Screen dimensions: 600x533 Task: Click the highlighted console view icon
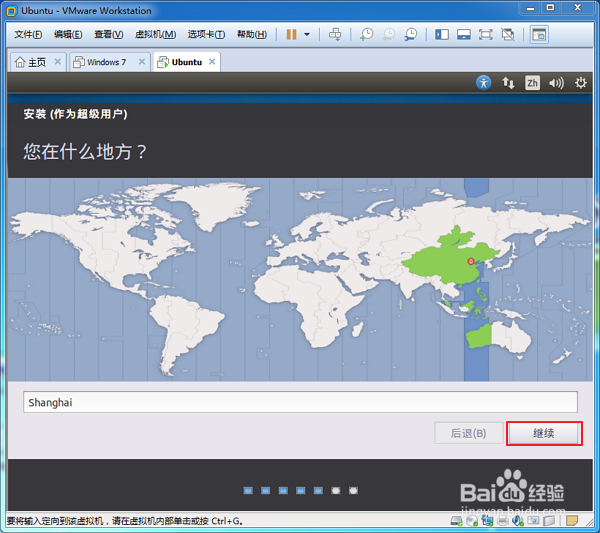539,34
